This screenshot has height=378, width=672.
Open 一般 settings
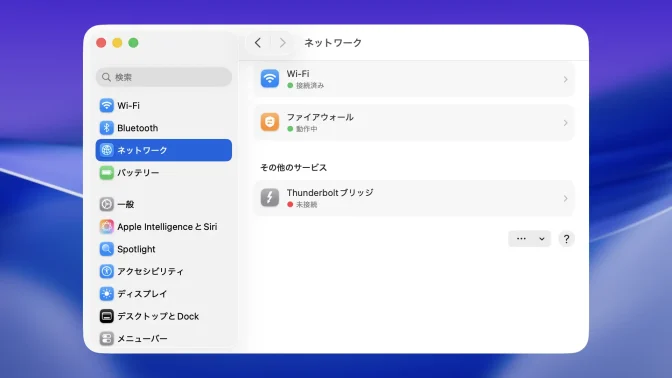164,204
